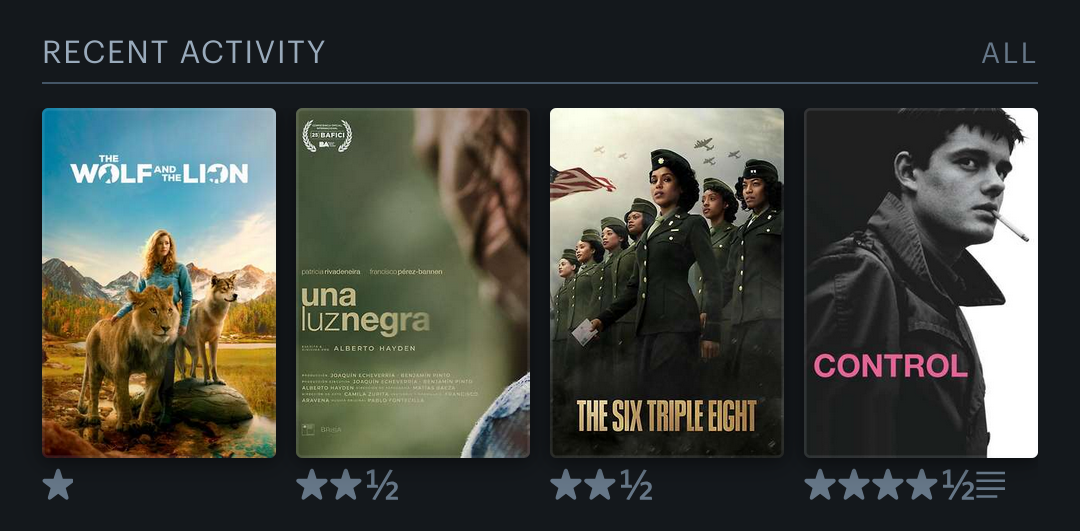Click the gold THE SIX TRIPLE EIGHT title text
This screenshot has height=531, width=1080.
pos(666,415)
